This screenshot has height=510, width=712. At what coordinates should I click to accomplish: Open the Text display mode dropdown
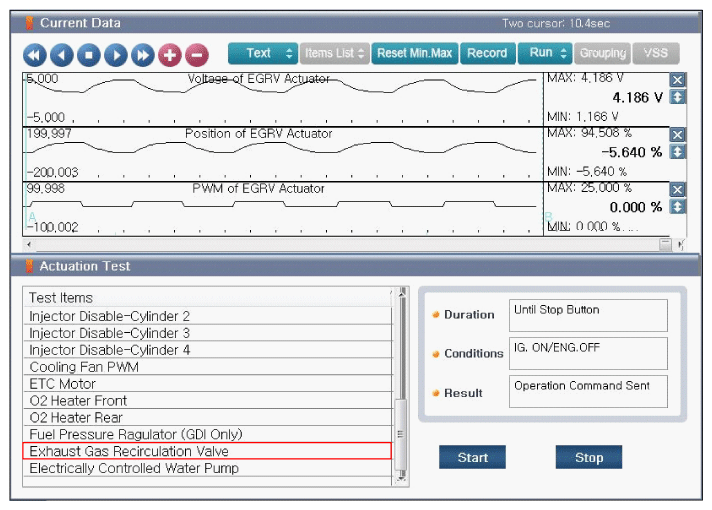coord(262,53)
